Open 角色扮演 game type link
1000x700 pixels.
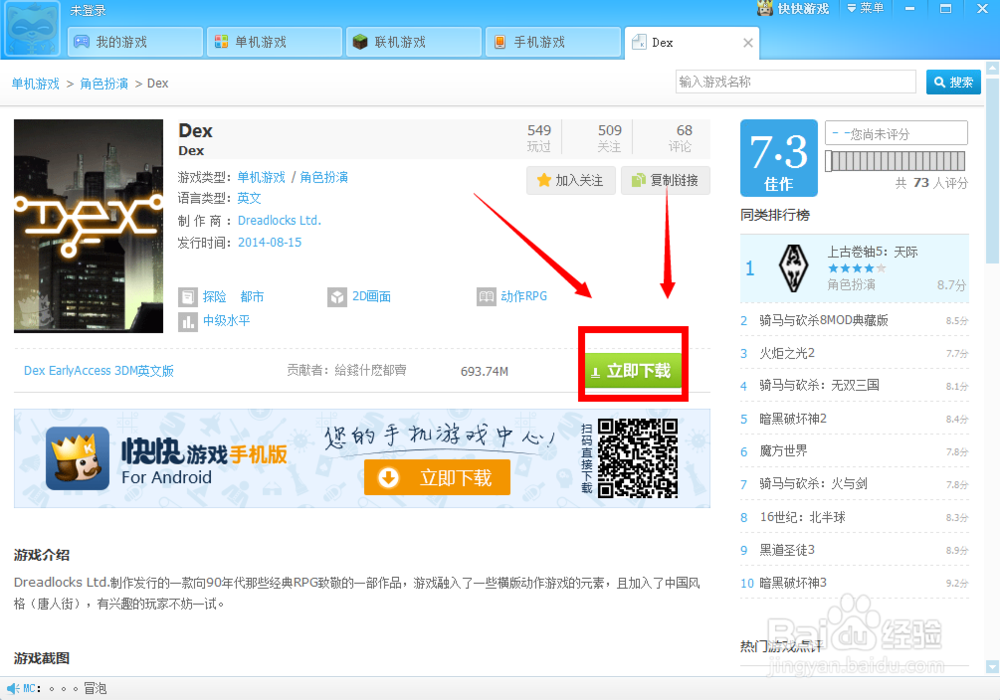pyautogui.click(x=324, y=177)
